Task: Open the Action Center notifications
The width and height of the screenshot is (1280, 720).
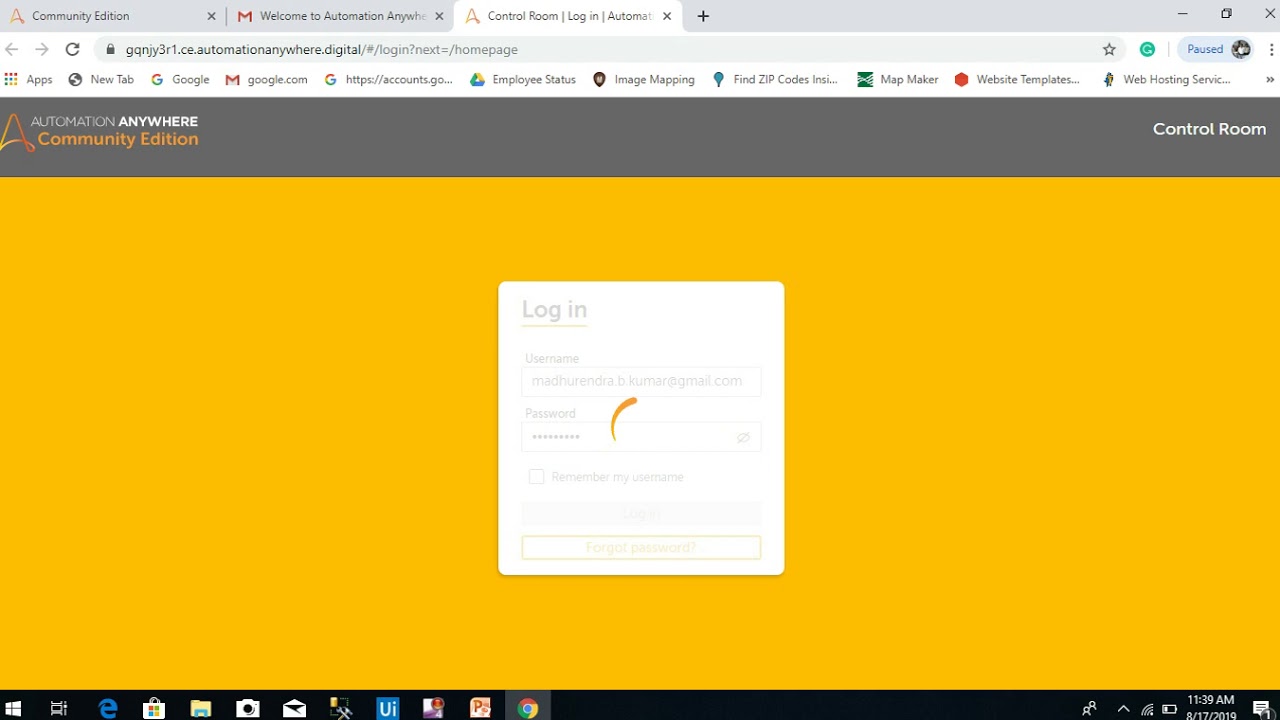Action: click(x=1261, y=709)
